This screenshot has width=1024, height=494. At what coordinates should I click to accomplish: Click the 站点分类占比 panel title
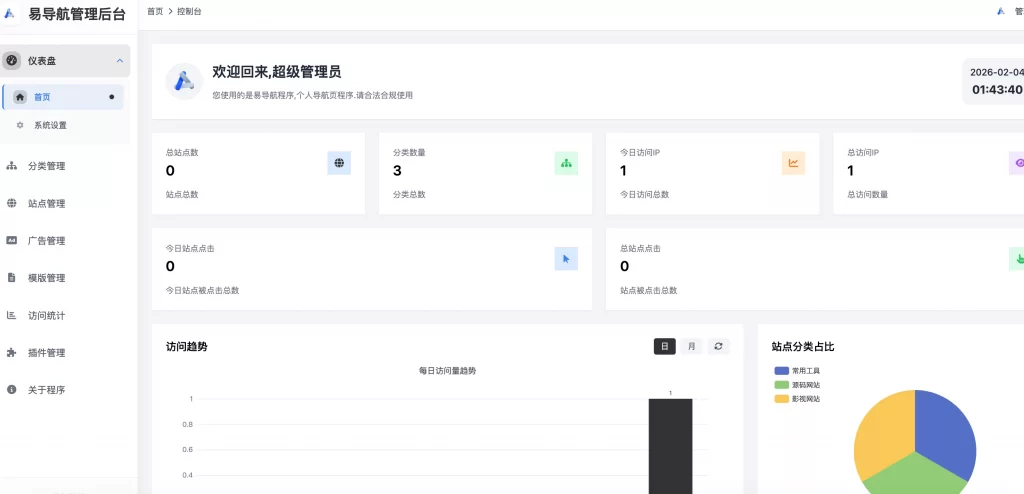pyautogui.click(x=803, y=347)
